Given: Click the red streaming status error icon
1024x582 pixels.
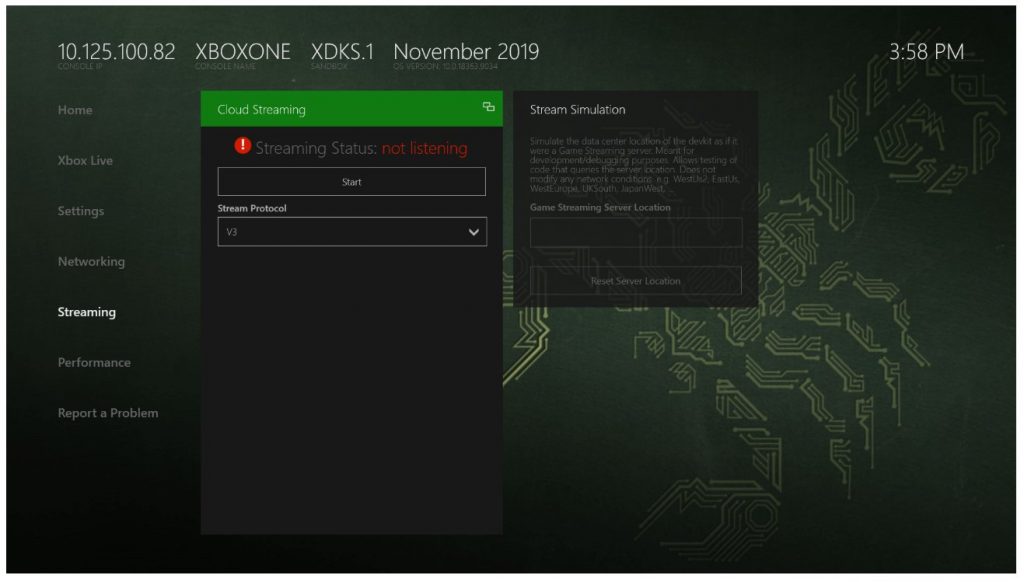Looking at the screenshot, I should click(x=240, y=145).
